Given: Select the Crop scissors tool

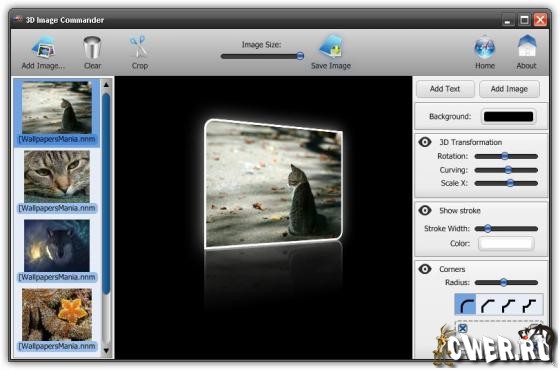Looking at the screenshot, I should (139, 47).
